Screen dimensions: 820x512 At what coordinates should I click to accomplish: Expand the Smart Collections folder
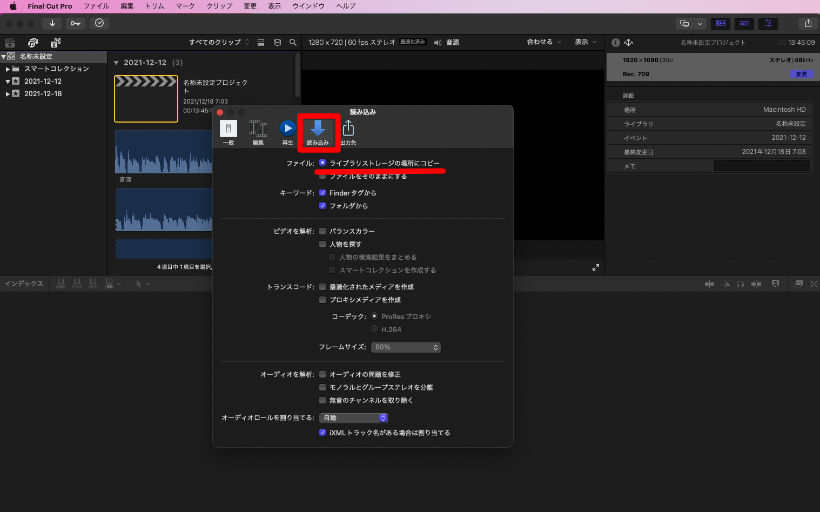(7, 69)
